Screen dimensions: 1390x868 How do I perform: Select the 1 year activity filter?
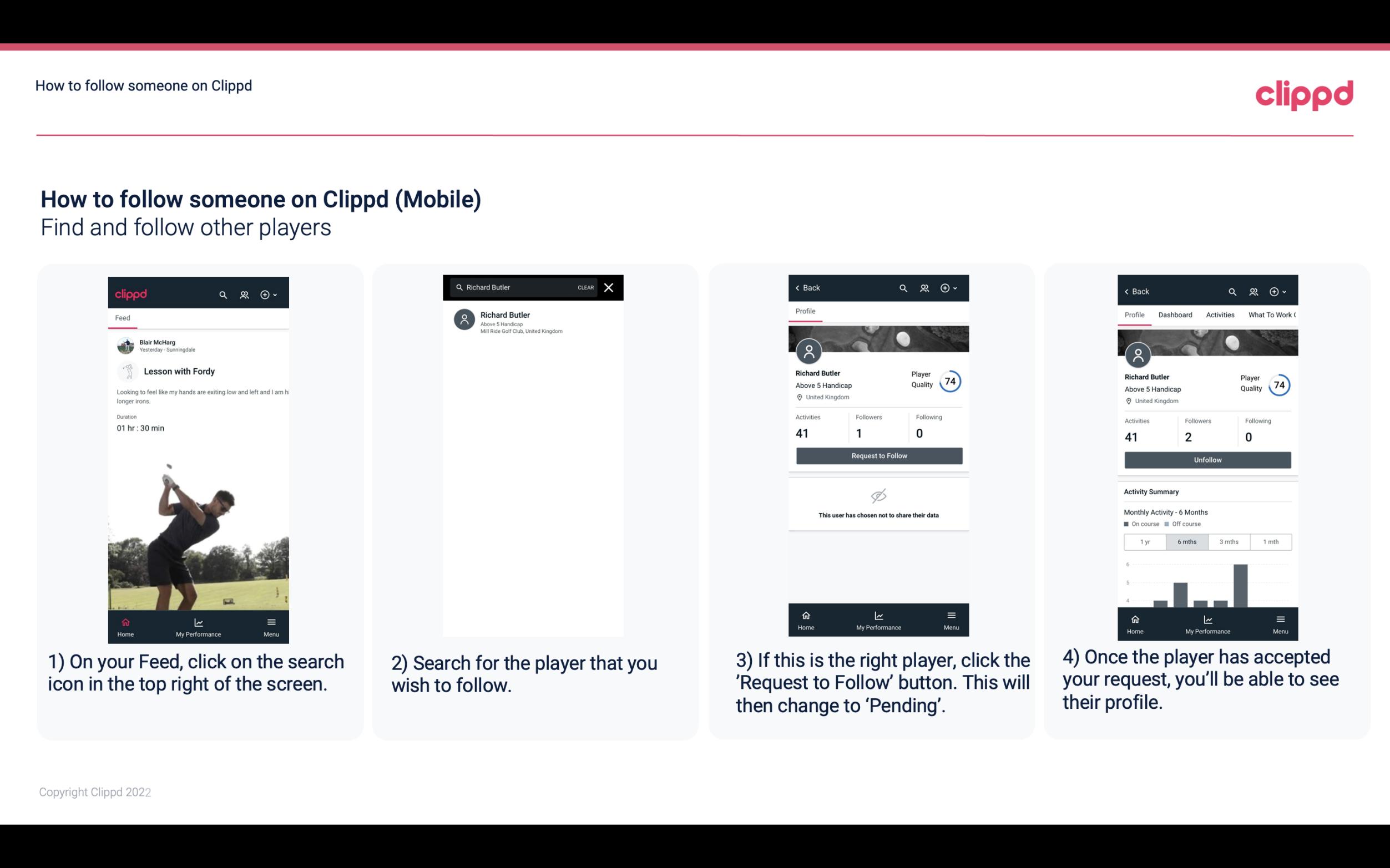point(1145,541)
